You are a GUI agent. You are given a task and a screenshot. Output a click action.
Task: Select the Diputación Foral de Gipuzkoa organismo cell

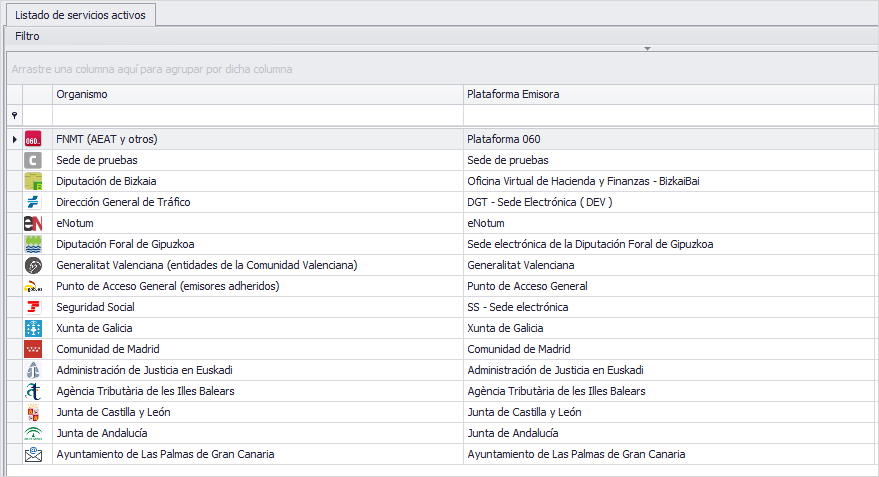pos(258,244)
